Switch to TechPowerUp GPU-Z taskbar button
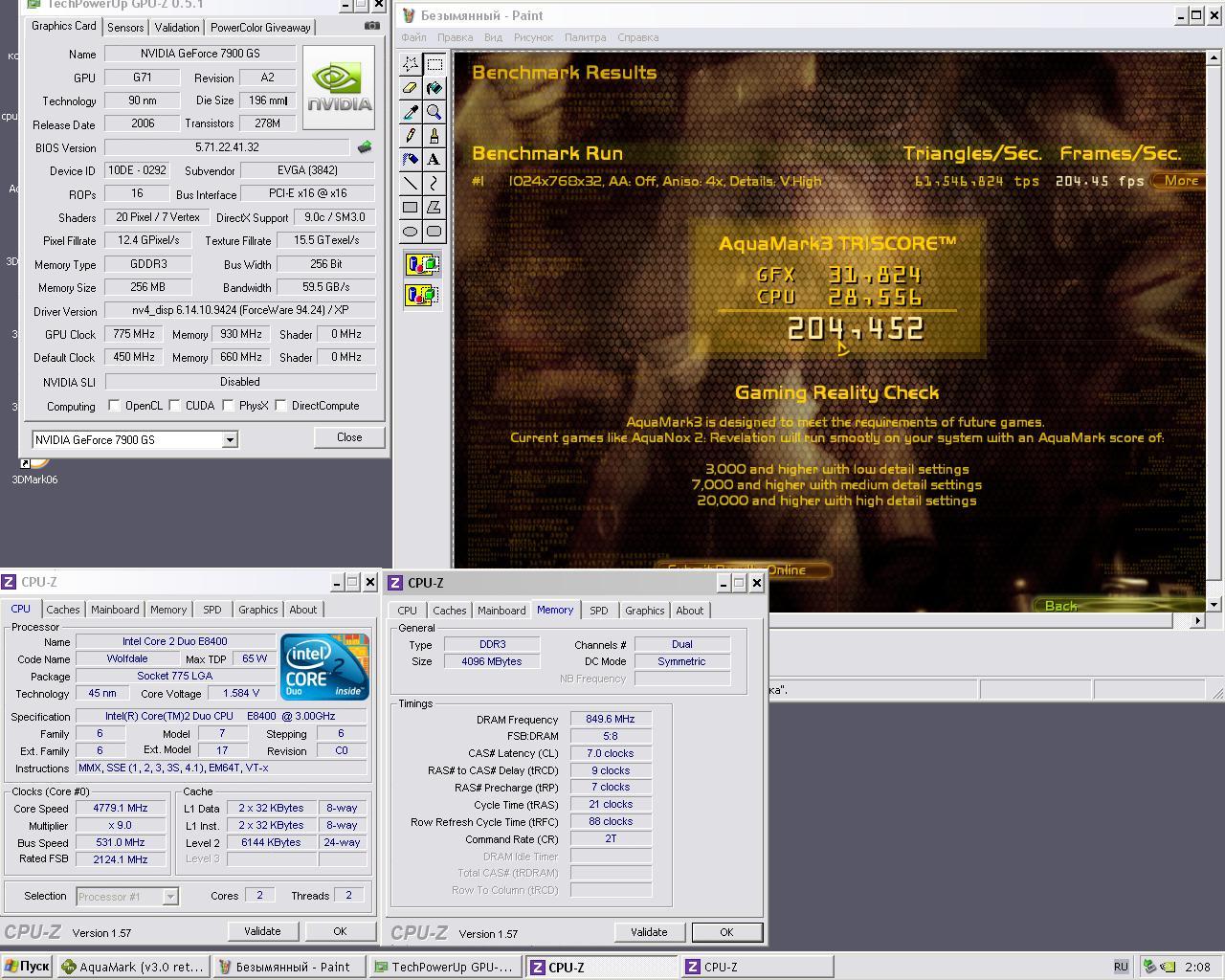The image size is (1225, 980). 445,967
